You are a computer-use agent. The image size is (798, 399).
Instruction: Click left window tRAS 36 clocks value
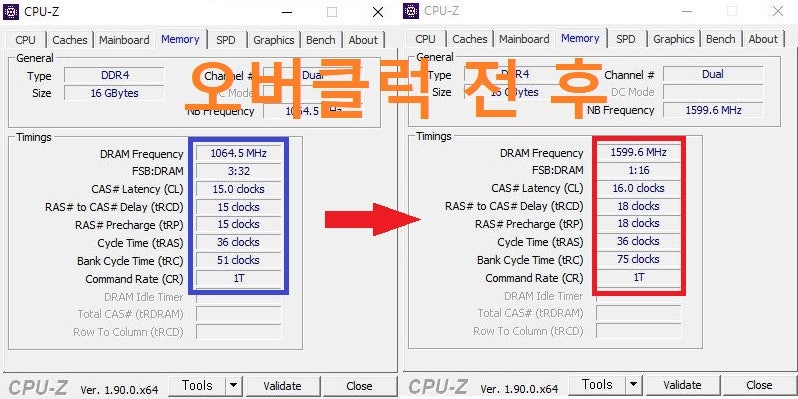point(238,242)
